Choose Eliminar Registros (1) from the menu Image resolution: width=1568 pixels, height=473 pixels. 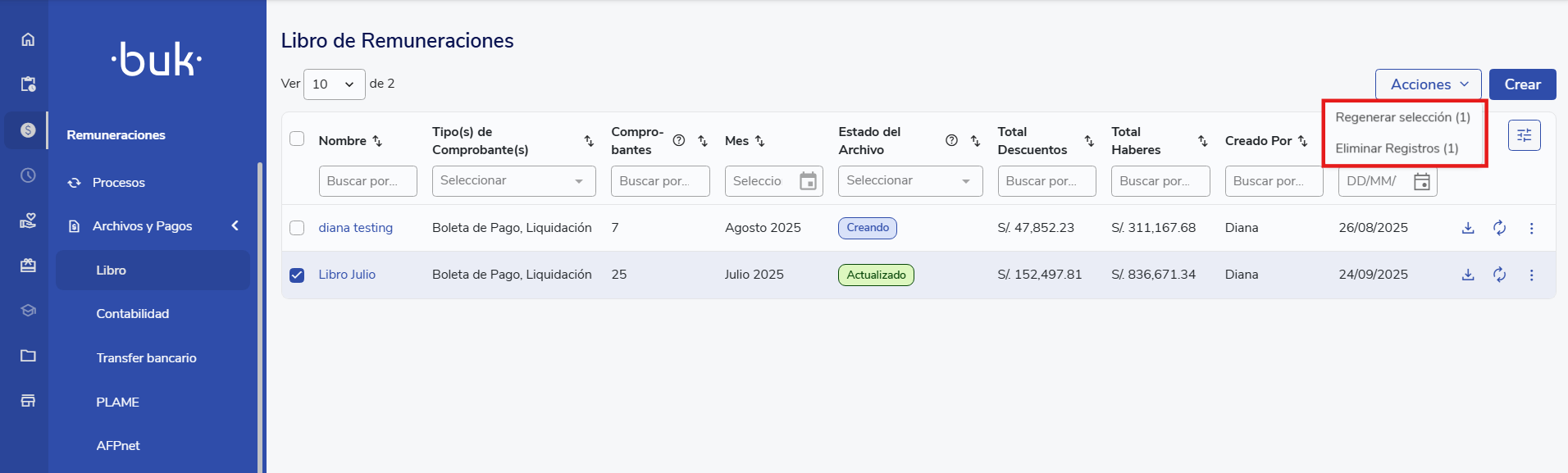pyautogui.click(x=1397, y=148)
